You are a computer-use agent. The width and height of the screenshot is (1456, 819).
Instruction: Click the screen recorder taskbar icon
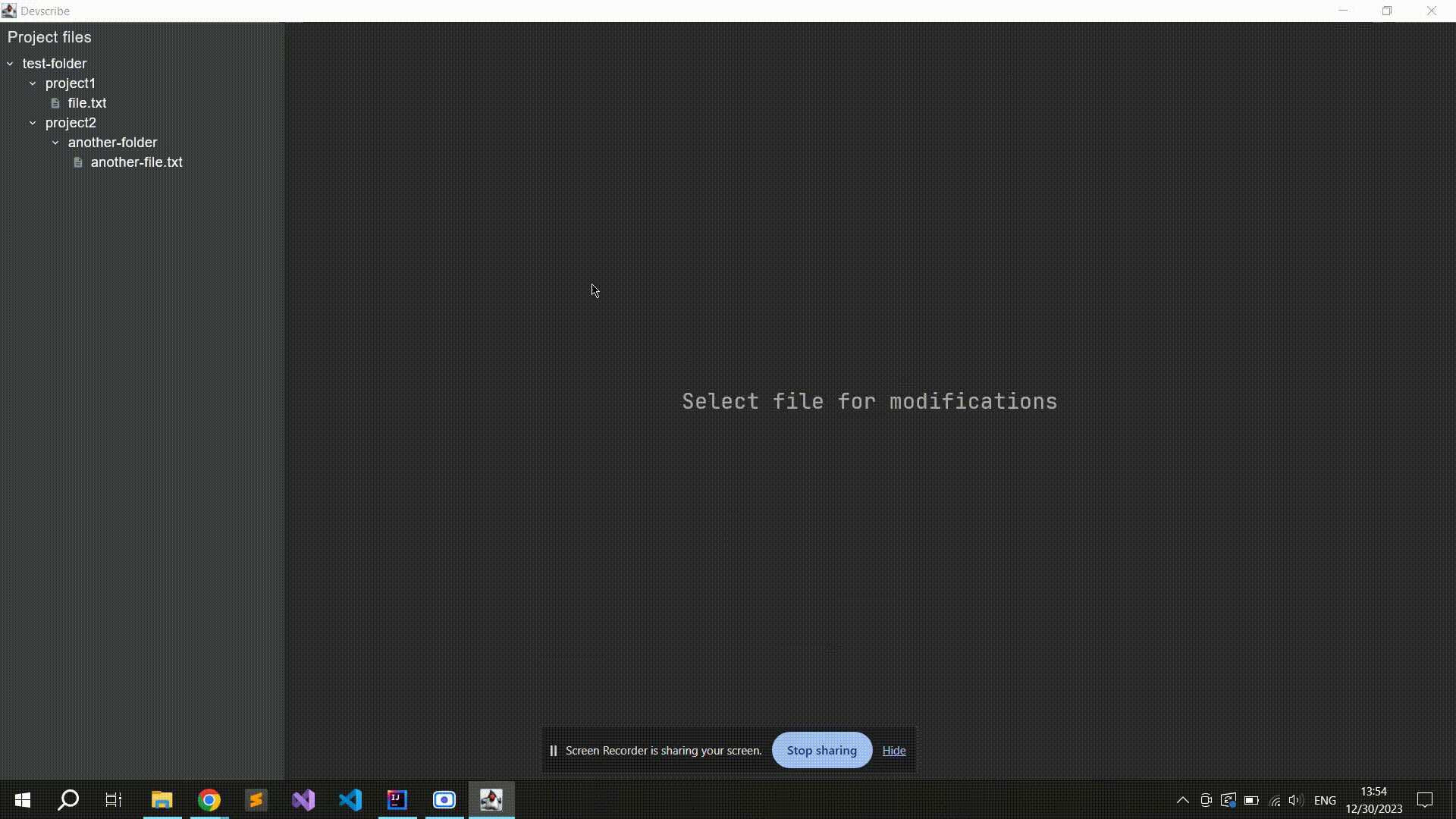coord(444,799)
